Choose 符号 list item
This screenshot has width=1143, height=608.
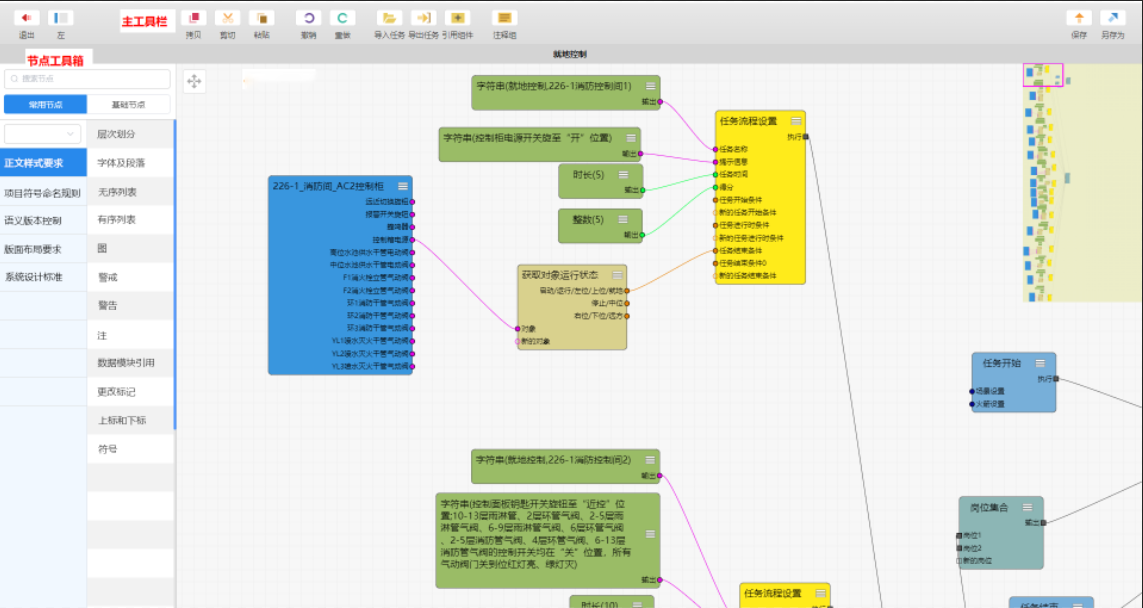click(130, 449)
